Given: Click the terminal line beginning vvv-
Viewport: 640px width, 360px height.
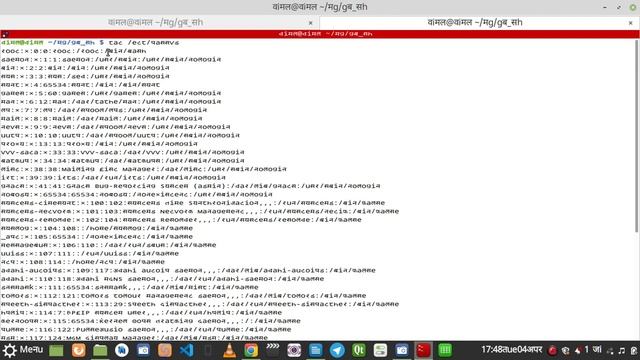Looking at the screenshot, I should [x=122, y=152].
